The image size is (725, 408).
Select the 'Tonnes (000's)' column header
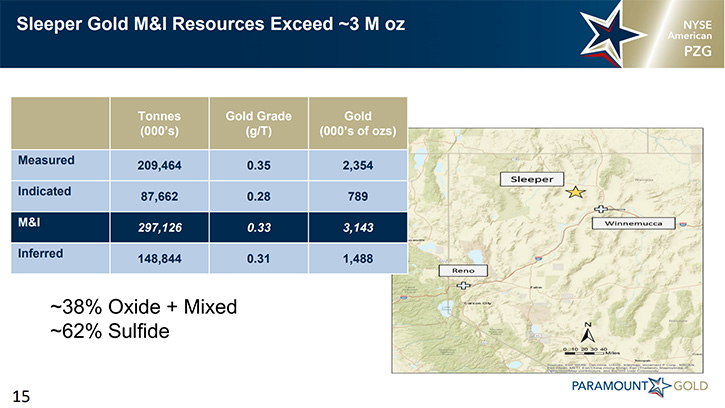click(160, 123)
